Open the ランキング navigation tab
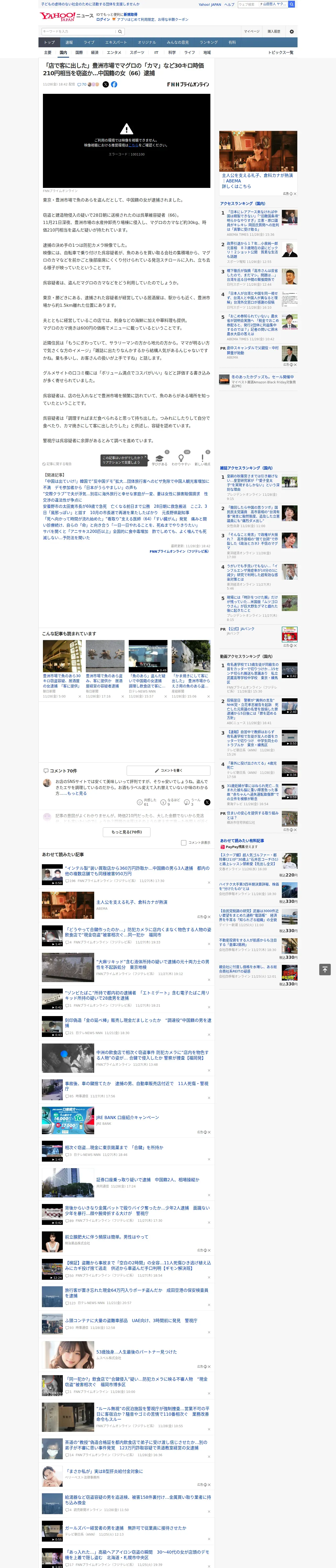 click(209, 43)
